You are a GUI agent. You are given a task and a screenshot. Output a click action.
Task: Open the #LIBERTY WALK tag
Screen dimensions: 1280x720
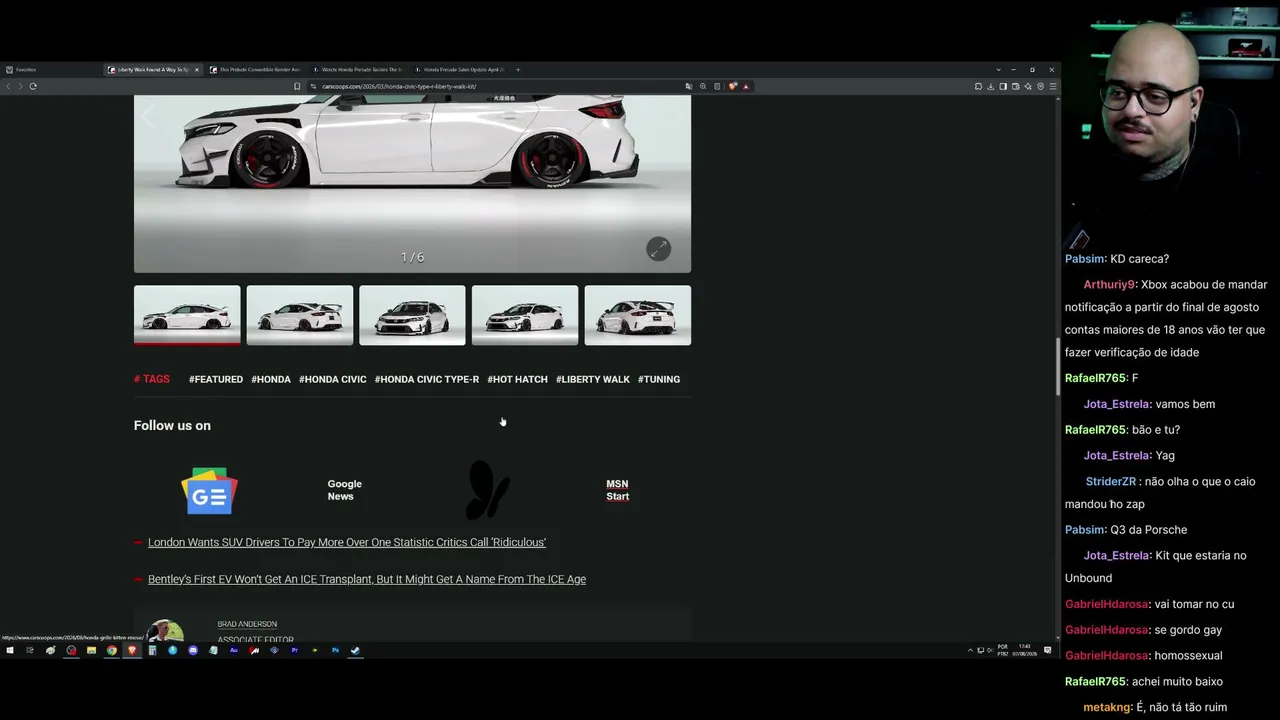(593, 379)
